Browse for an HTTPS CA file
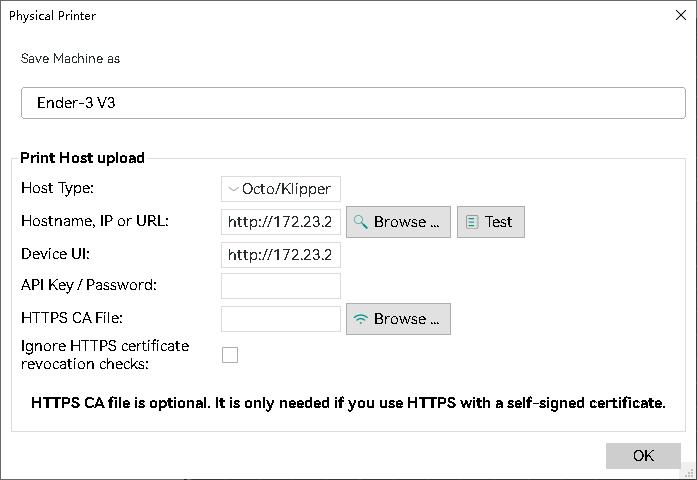 tap(398, 319)
